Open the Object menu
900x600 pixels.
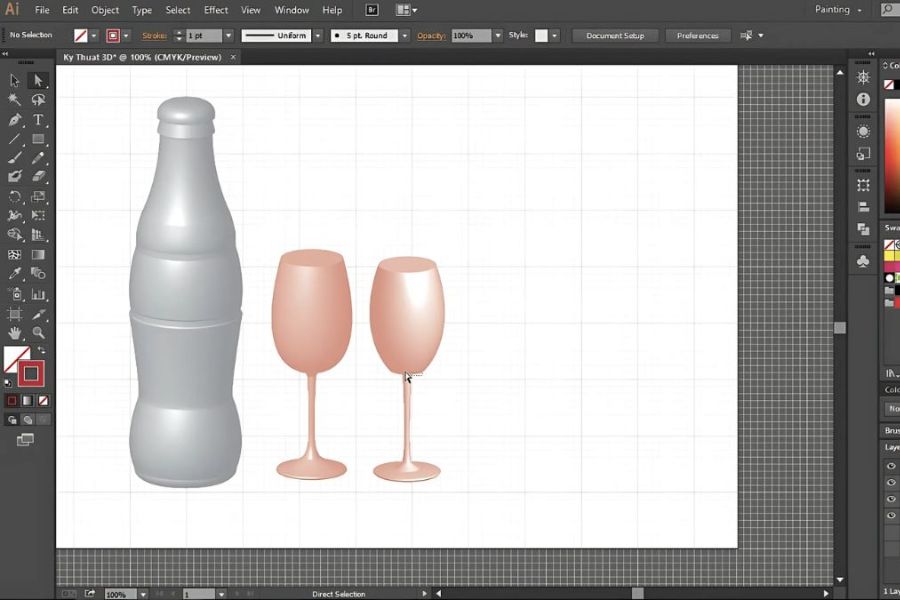tap(105, 10)
